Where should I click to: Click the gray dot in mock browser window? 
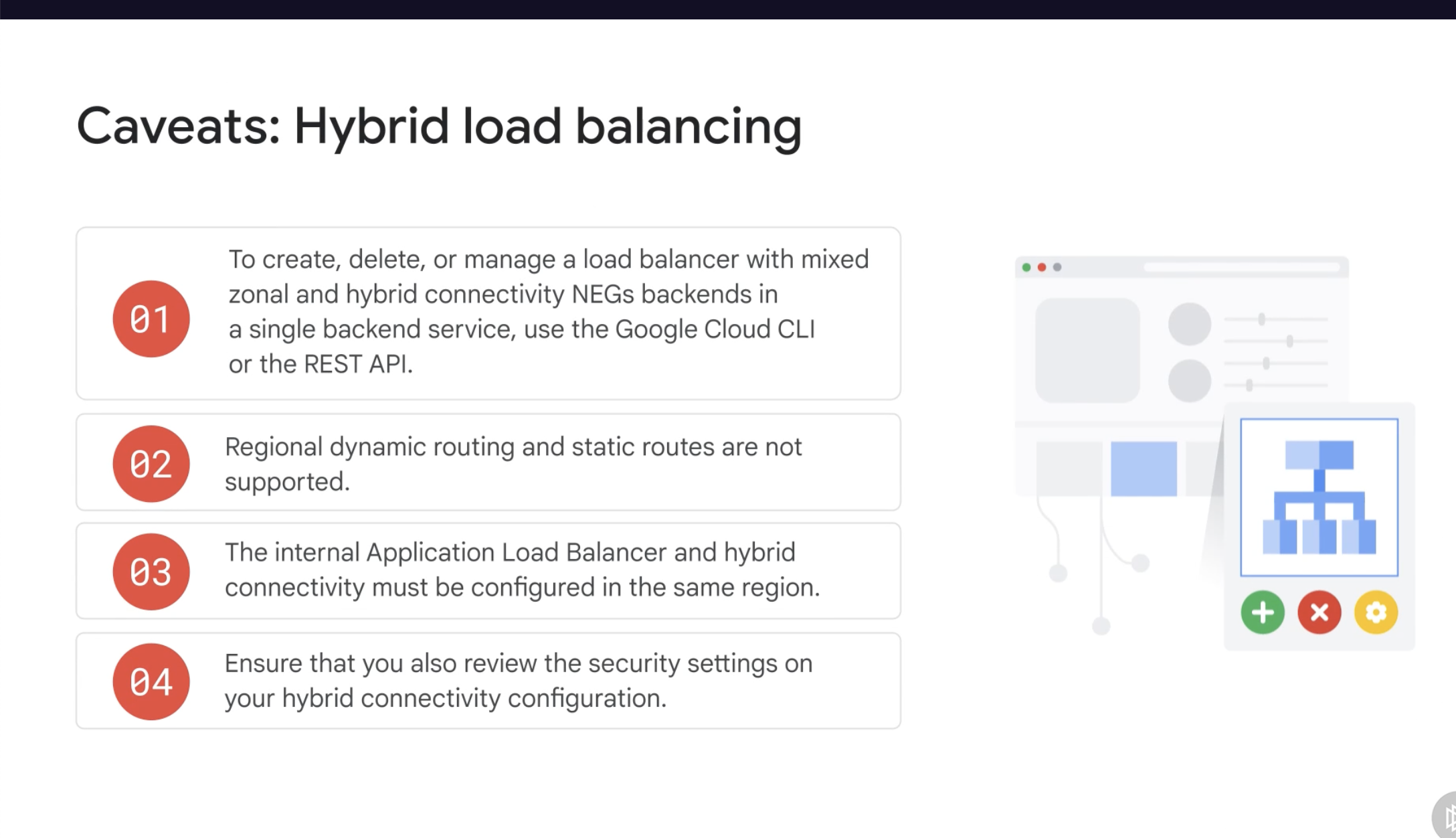pyautogui.click(x=1057, y=267)
